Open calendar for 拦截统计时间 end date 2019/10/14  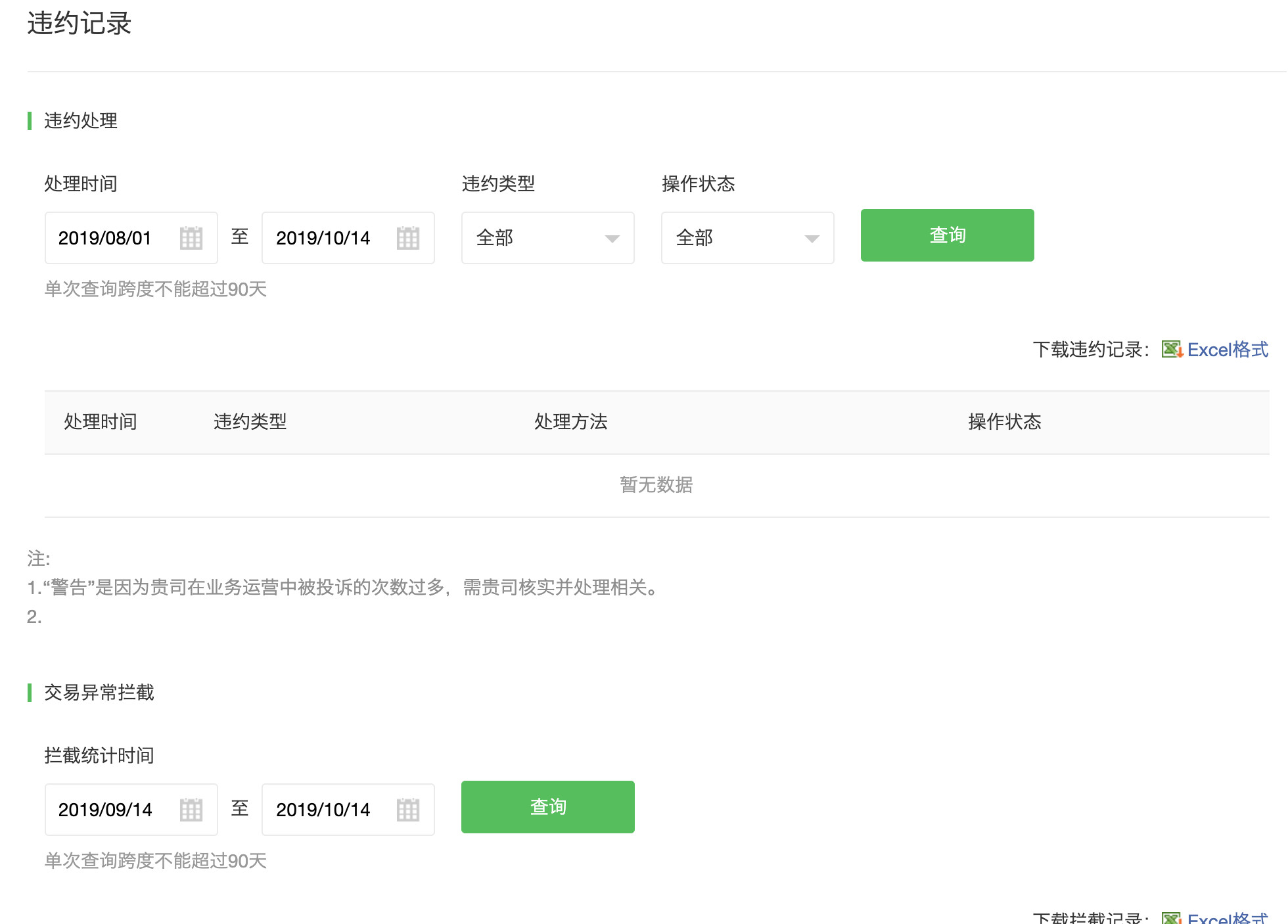point(408,810)
